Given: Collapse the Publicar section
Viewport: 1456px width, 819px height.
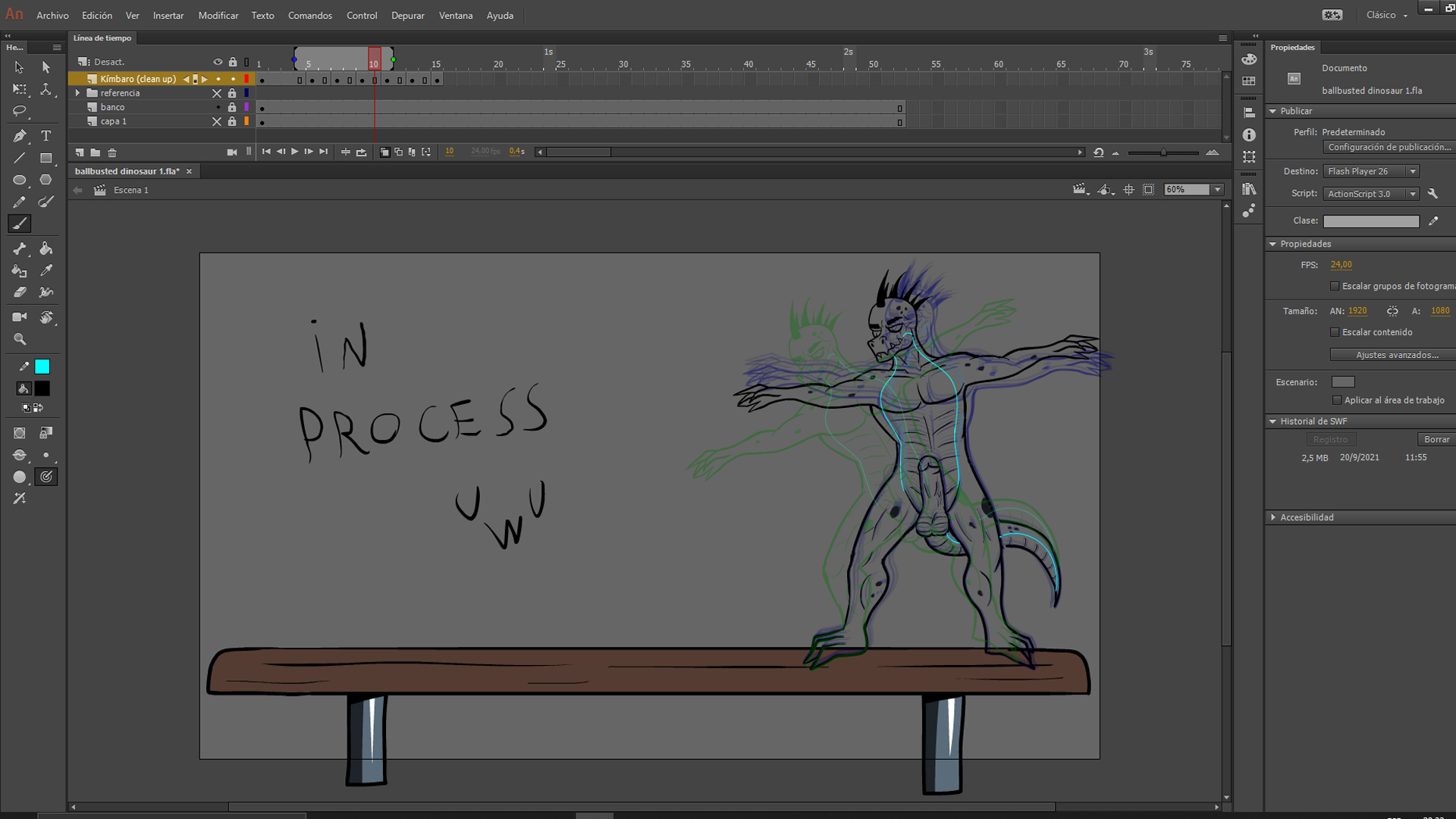Looking at the screenshot, I should coord(1272,111).
